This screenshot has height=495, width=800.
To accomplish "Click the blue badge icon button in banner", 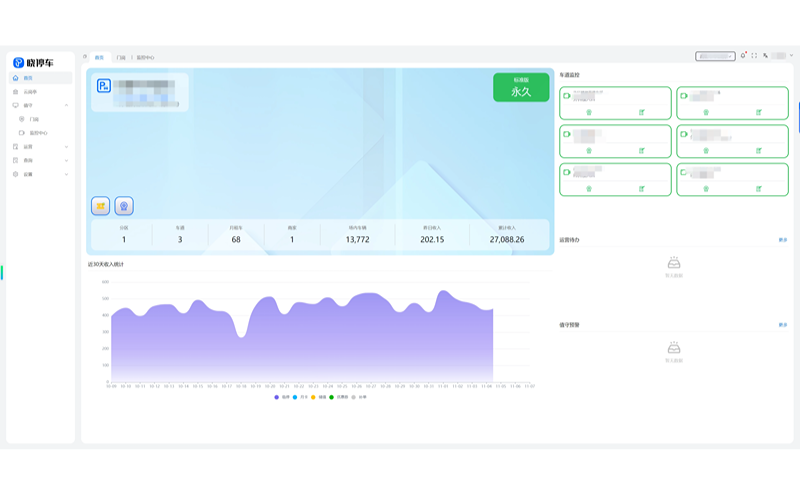I will point(124,206).
